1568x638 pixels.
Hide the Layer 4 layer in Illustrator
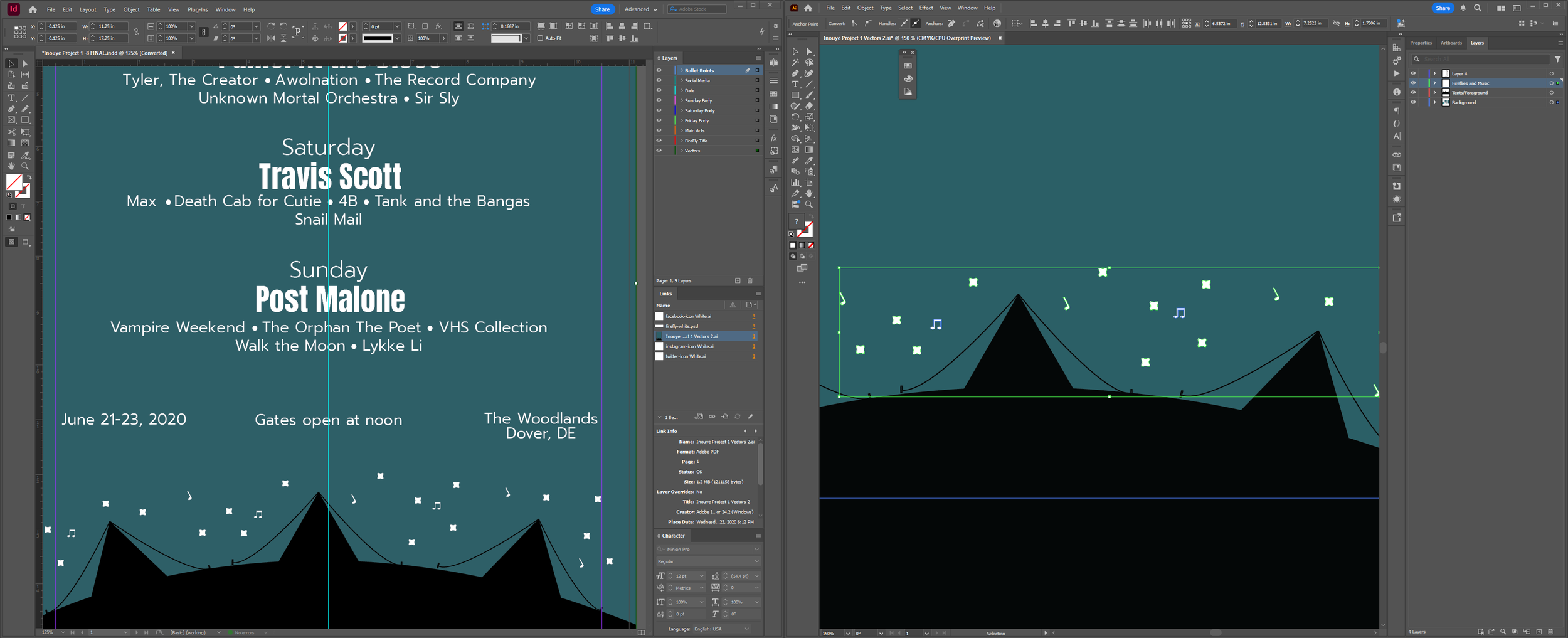1413,73
